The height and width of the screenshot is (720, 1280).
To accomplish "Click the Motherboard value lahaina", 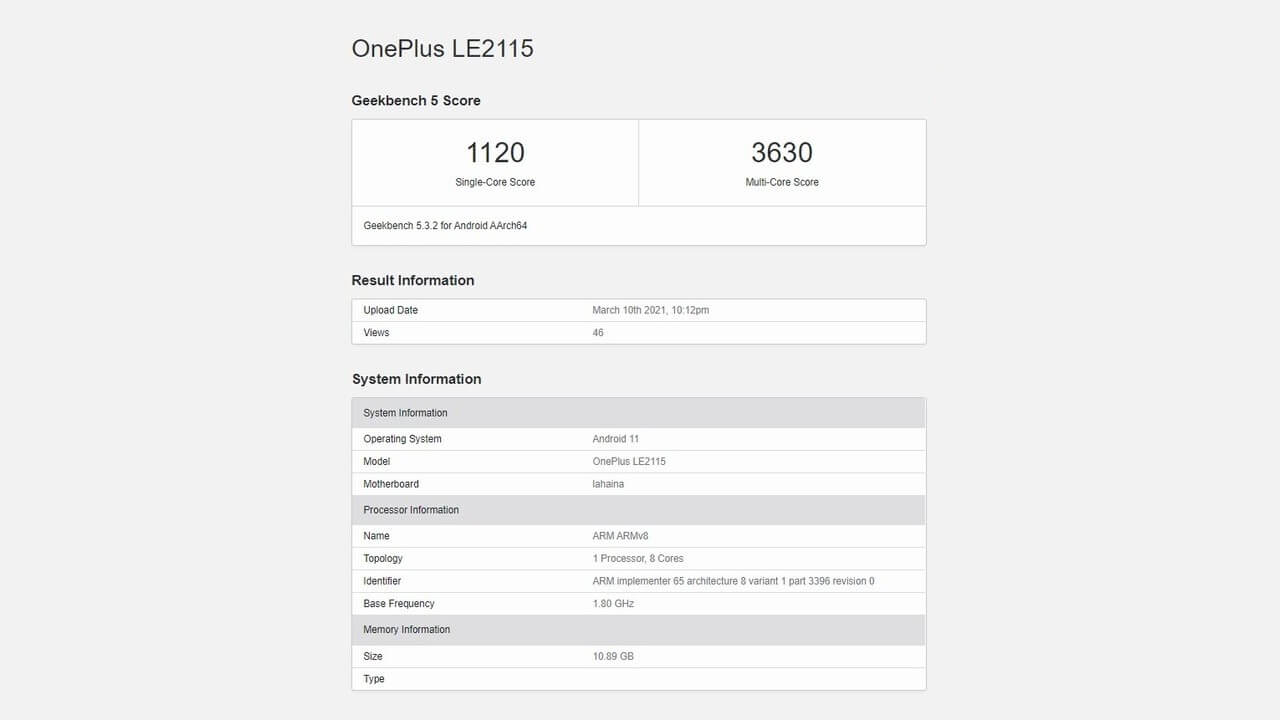I will [608, 484].
